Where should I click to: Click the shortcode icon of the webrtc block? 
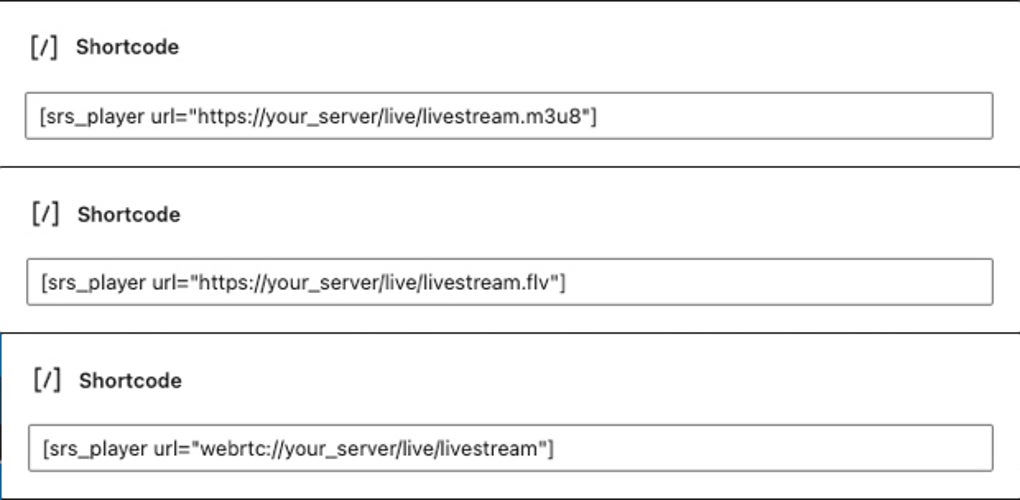[x=47, y=380]
